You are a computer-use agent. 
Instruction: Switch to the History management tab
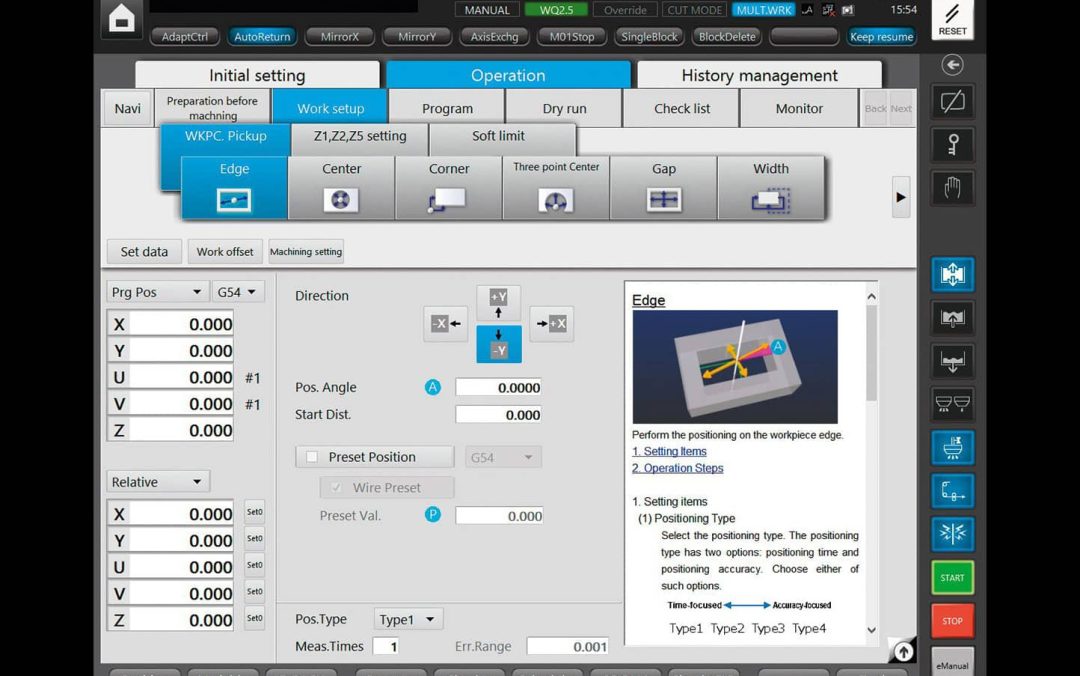point(759,75)
